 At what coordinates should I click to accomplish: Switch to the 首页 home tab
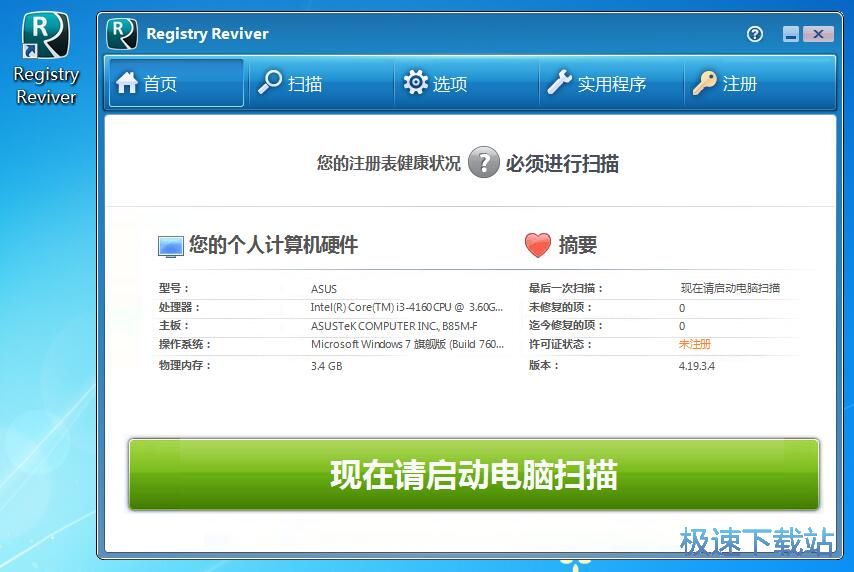[176, 83]
